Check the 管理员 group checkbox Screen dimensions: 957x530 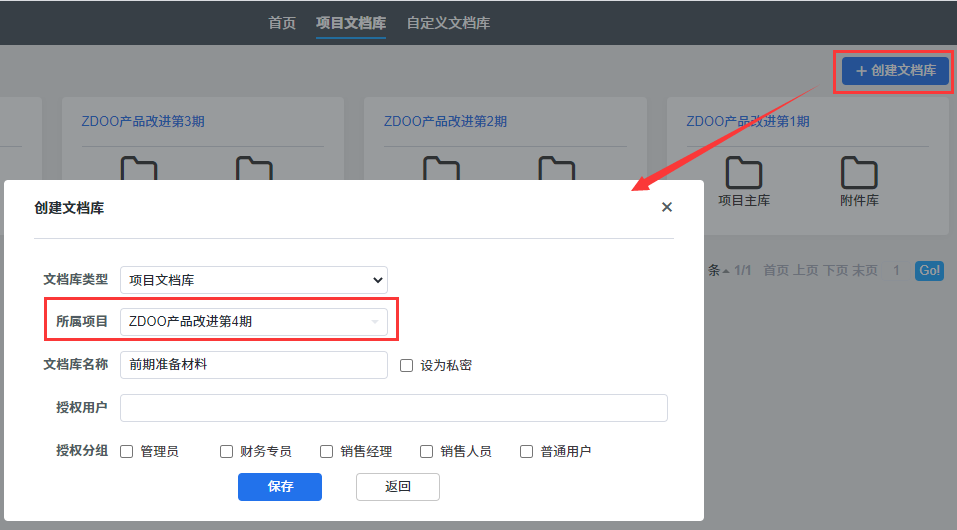pos(127,452)
